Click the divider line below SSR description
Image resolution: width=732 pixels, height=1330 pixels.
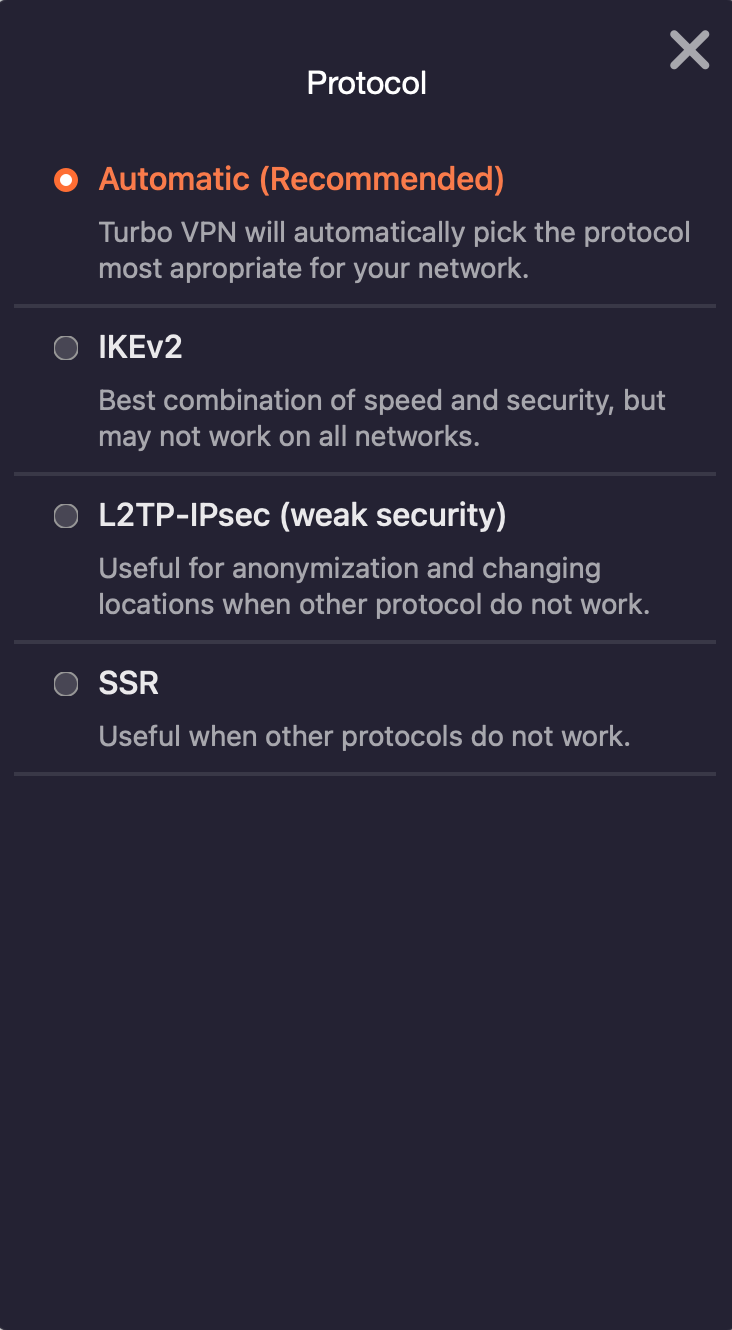tap(365, 773)
